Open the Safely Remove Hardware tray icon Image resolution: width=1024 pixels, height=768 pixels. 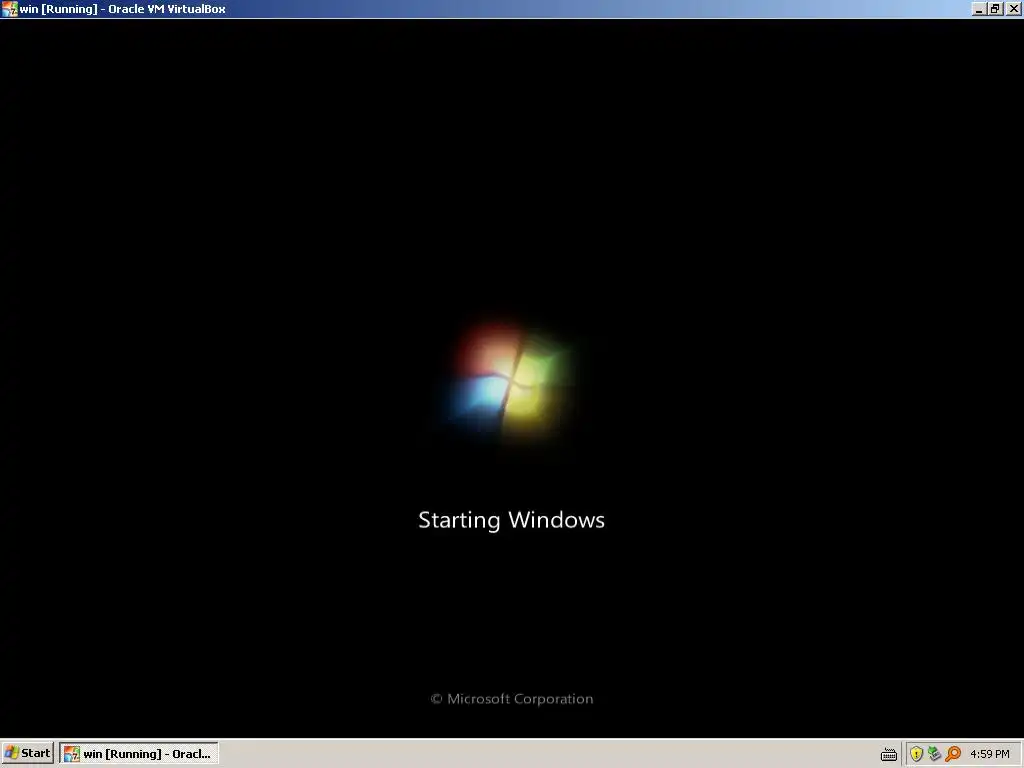tap(935, 754)
